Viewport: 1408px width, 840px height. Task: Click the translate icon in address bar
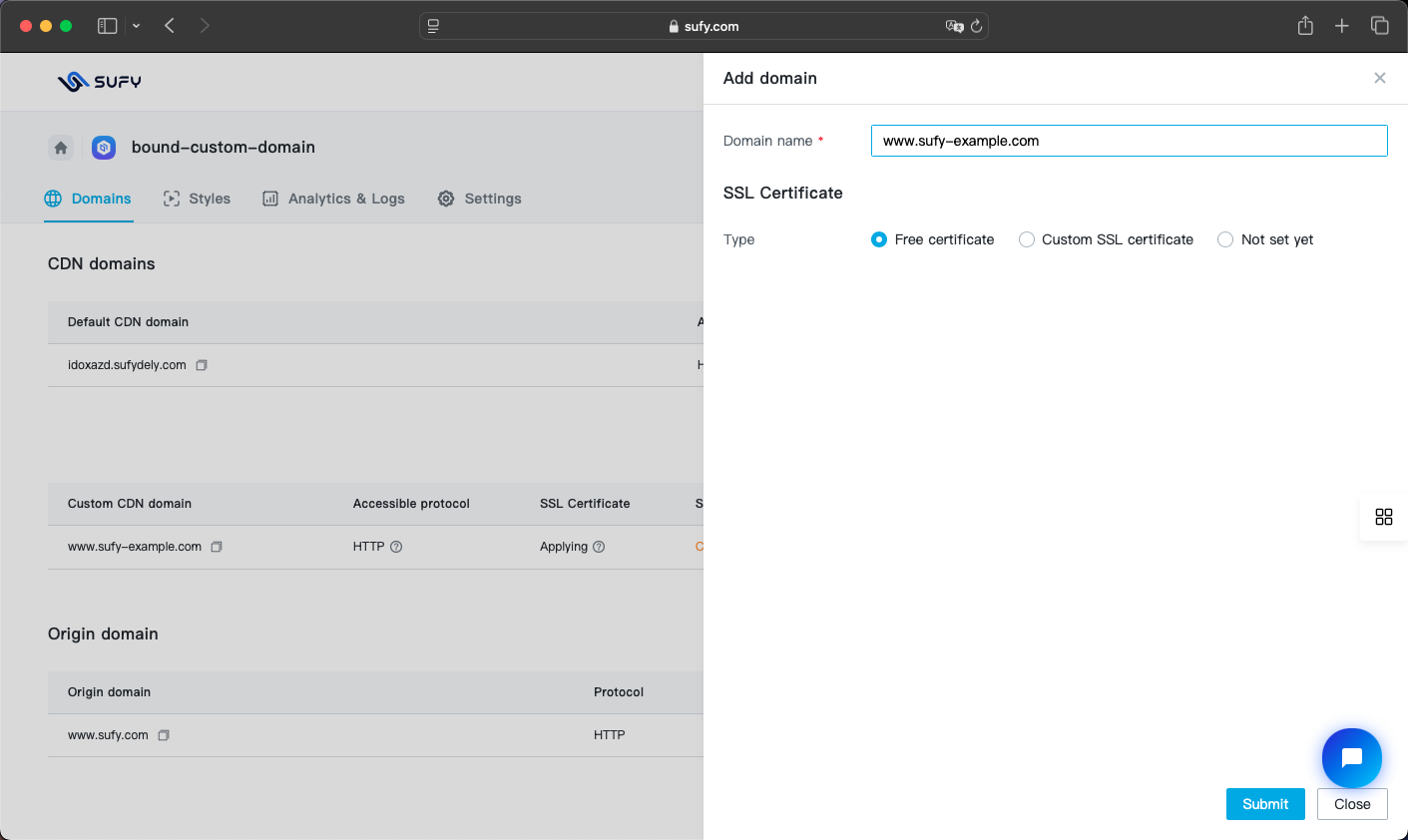click(954, 27)
